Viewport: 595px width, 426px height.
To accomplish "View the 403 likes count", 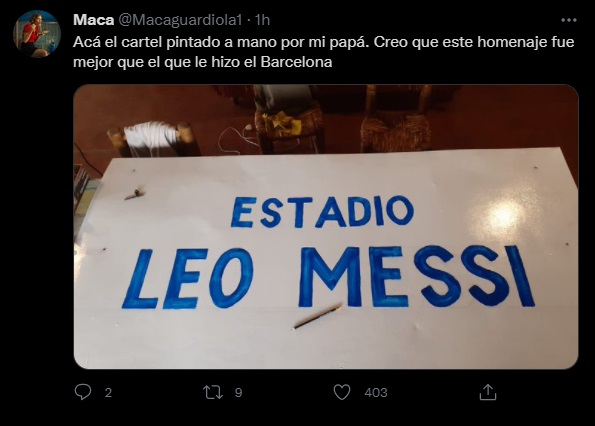I will tap(376, 392).
